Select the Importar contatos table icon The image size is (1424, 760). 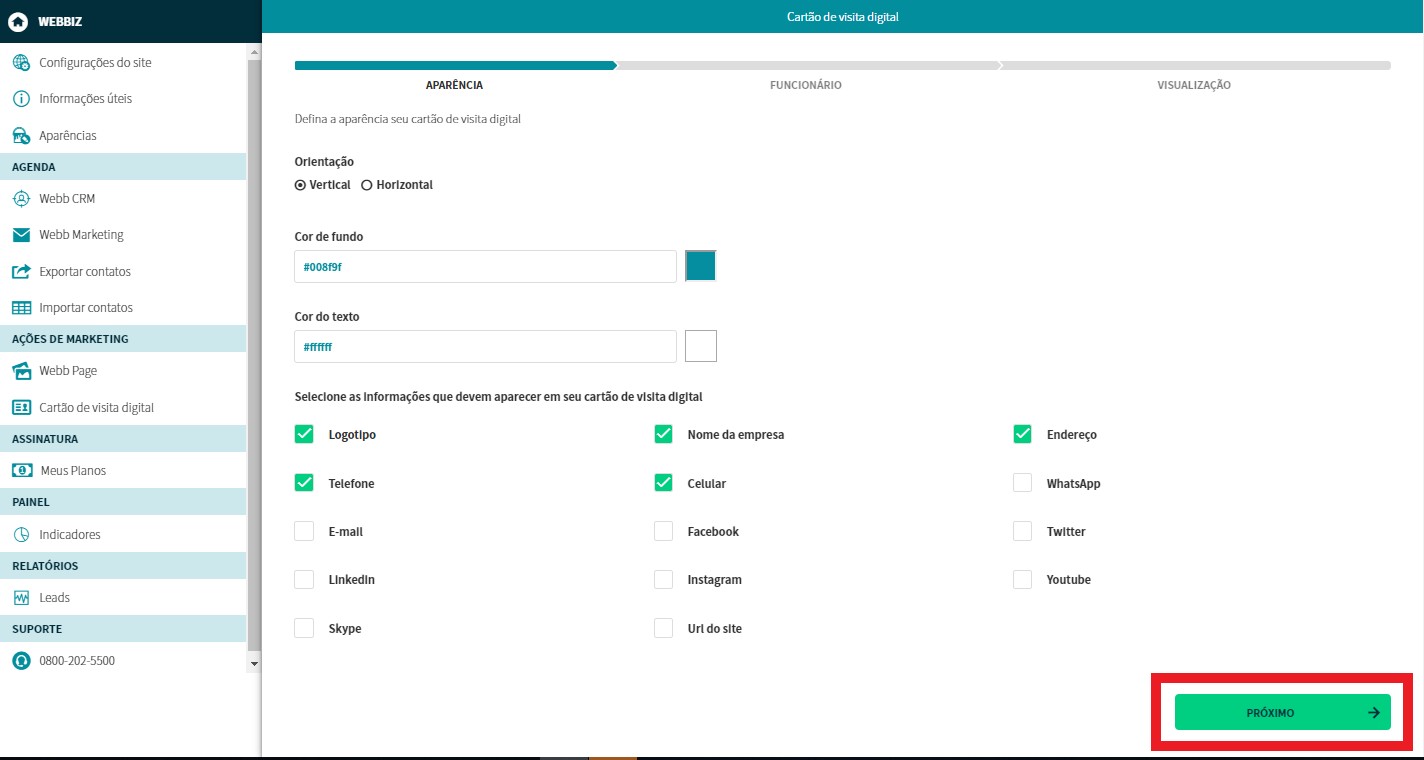coord(21,308)
